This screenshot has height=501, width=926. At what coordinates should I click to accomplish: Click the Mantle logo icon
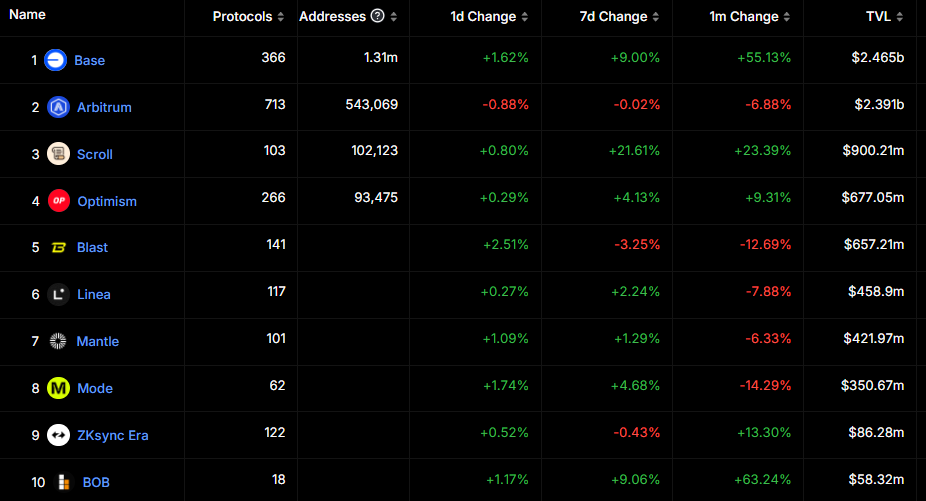pos(59,341)
